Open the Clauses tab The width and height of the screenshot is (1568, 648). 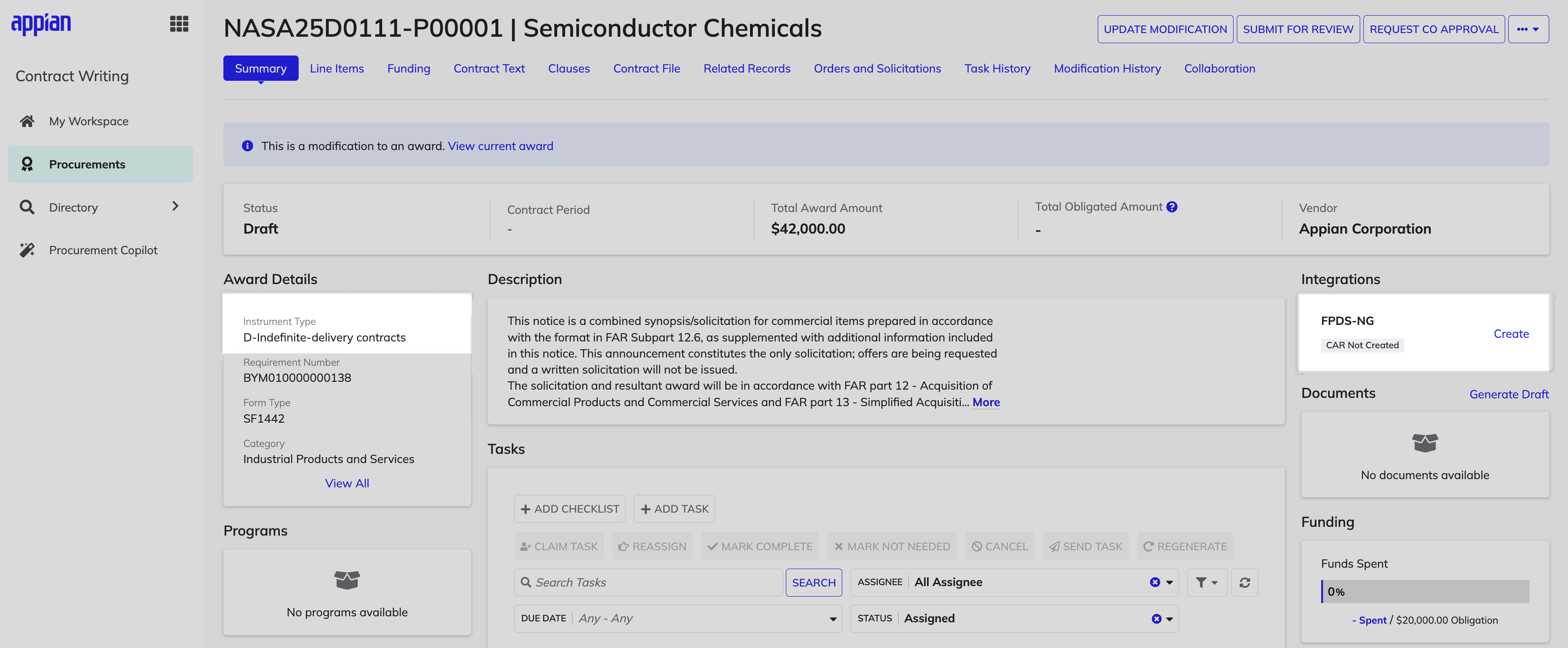click(568, 68)
